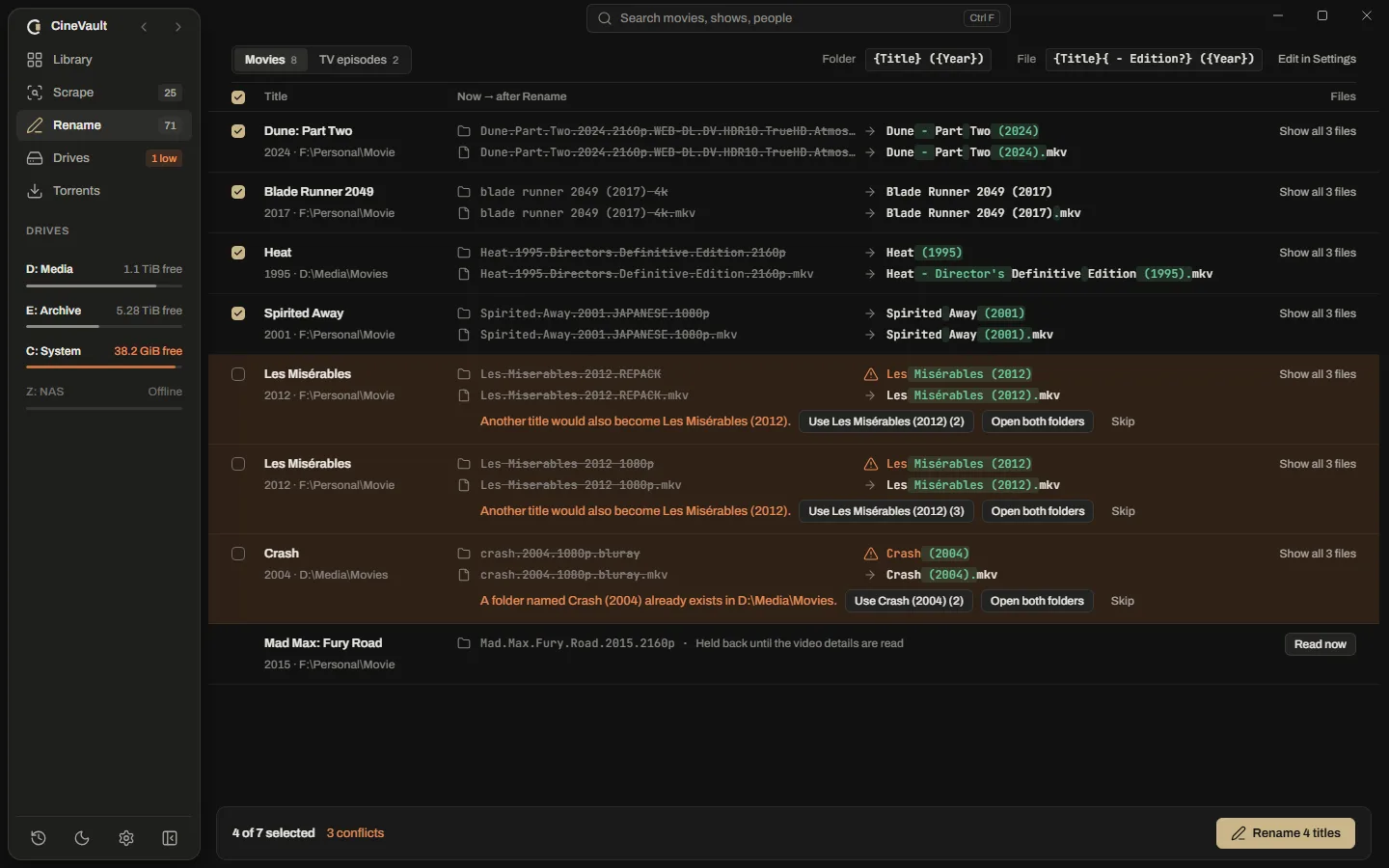Expand Show all 3 files for Dune

(1318, 131)
